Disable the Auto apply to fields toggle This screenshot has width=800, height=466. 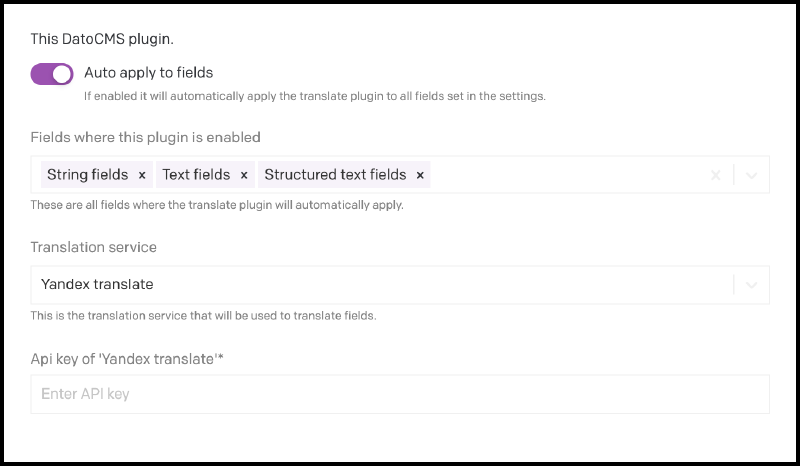[x=52, y=74]
